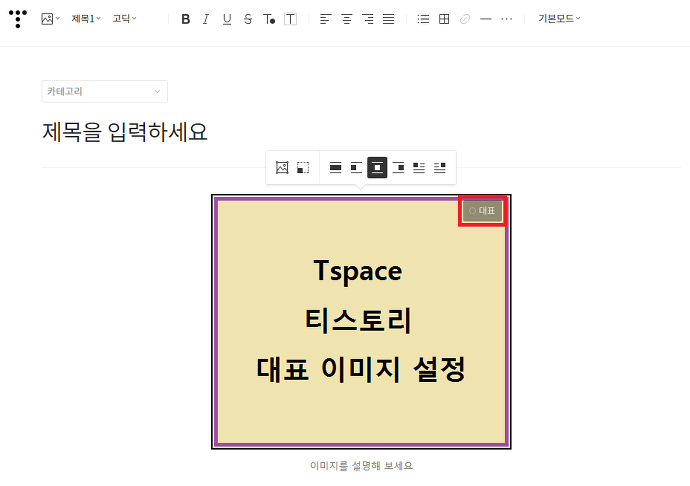
Task: Open the image attach dropdown
Action: [x=50, y=19]
